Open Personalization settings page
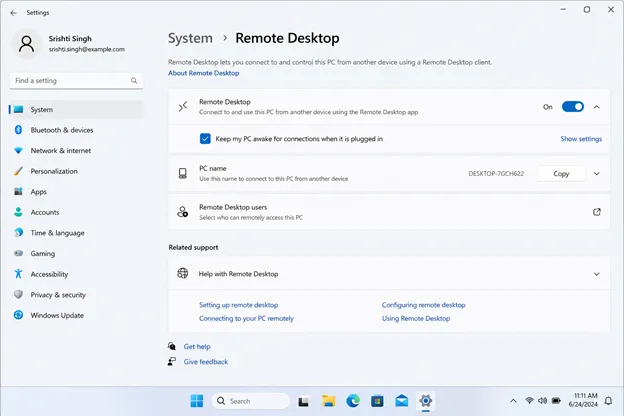The width and height of the screenshot is (624, 416). click(x=76, y=171)
